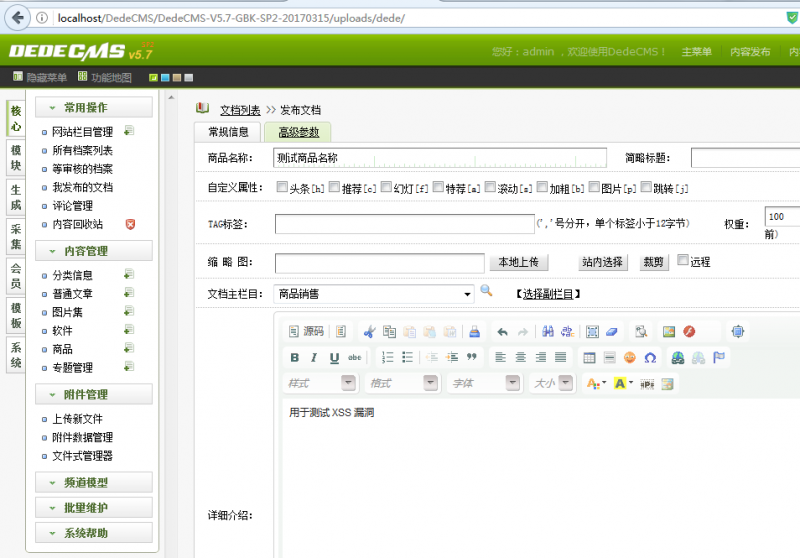
Task: Open the 文档列表 breadcrumb link
Action: (240, 110)
